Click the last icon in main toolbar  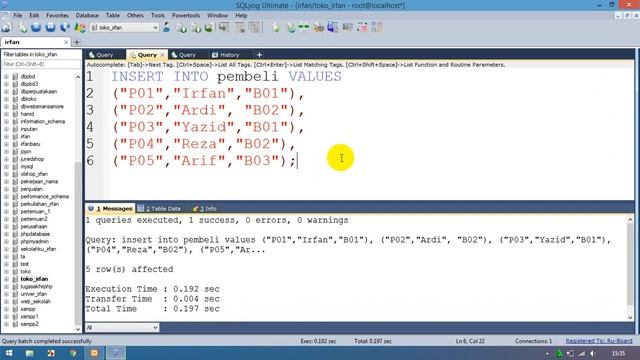coord(377,27)
